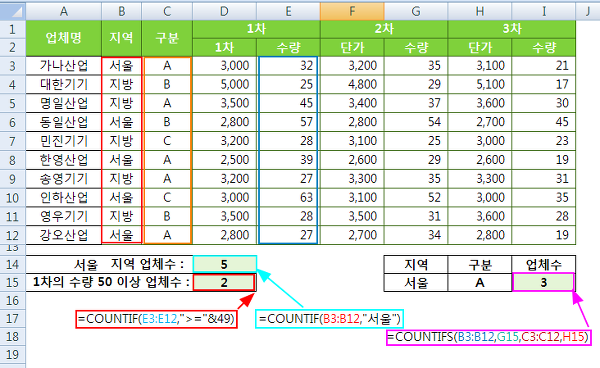Select row 18 header
Screen dimensions: 600x368
(x=13, y=337)
